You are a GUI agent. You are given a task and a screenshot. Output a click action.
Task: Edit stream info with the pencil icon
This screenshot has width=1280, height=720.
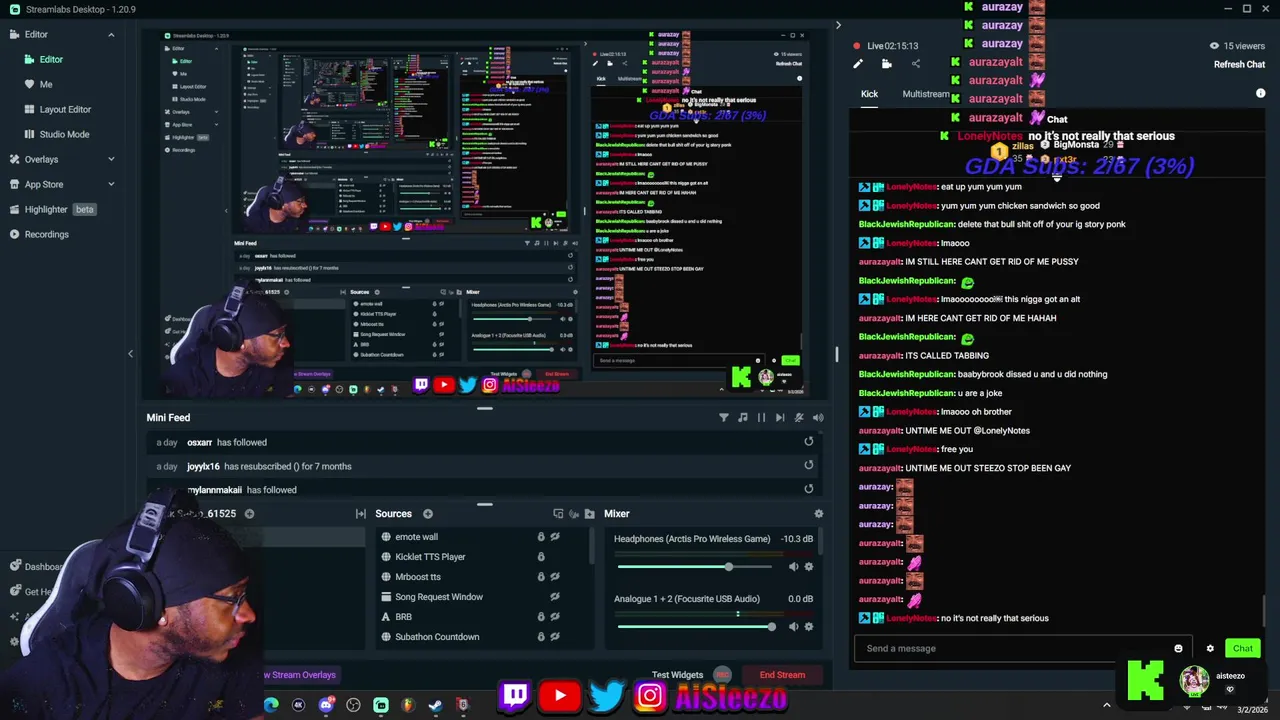[858, 64]
